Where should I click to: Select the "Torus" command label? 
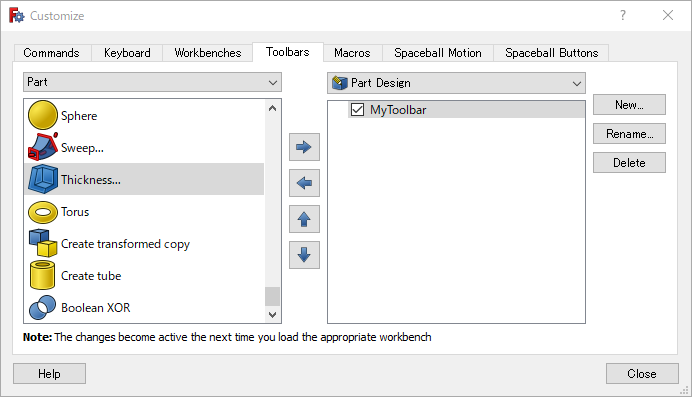(75, 212)
